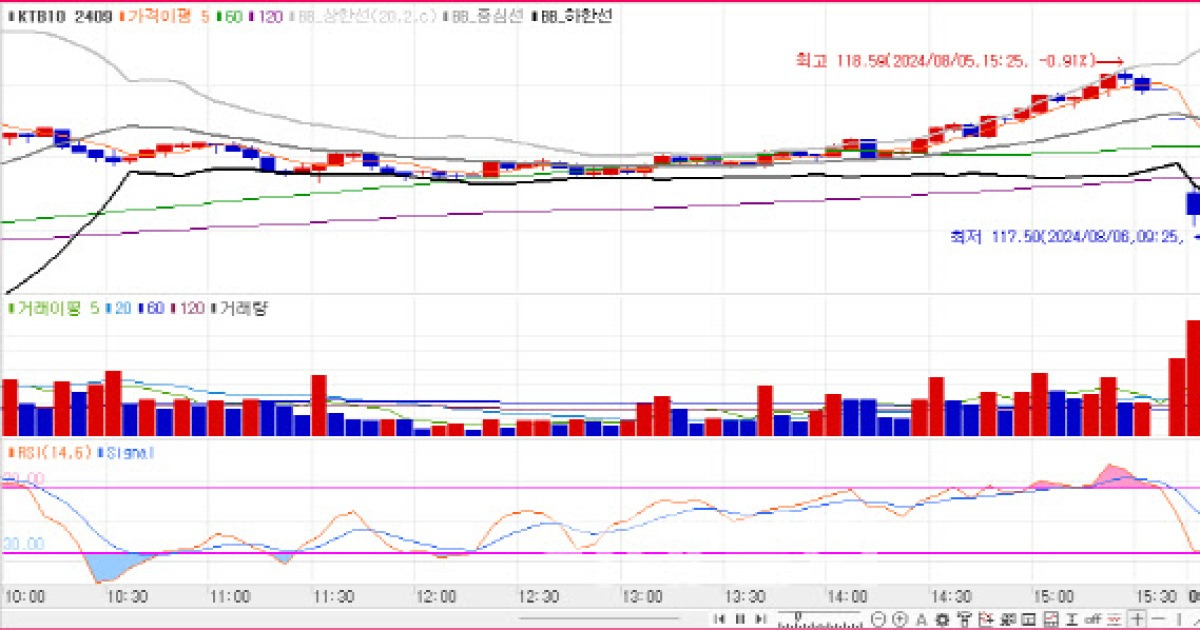
Task: Jump to the last chart bar
Action: coord(760,619)
